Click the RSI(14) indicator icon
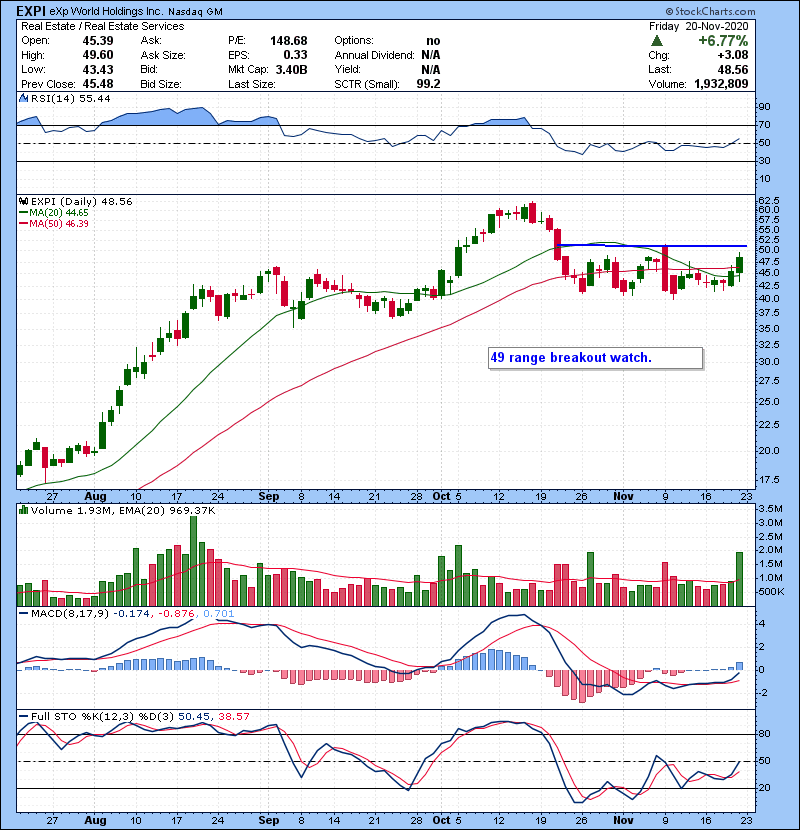The width and height of the screenshot is (800, 830). point(23,98)
